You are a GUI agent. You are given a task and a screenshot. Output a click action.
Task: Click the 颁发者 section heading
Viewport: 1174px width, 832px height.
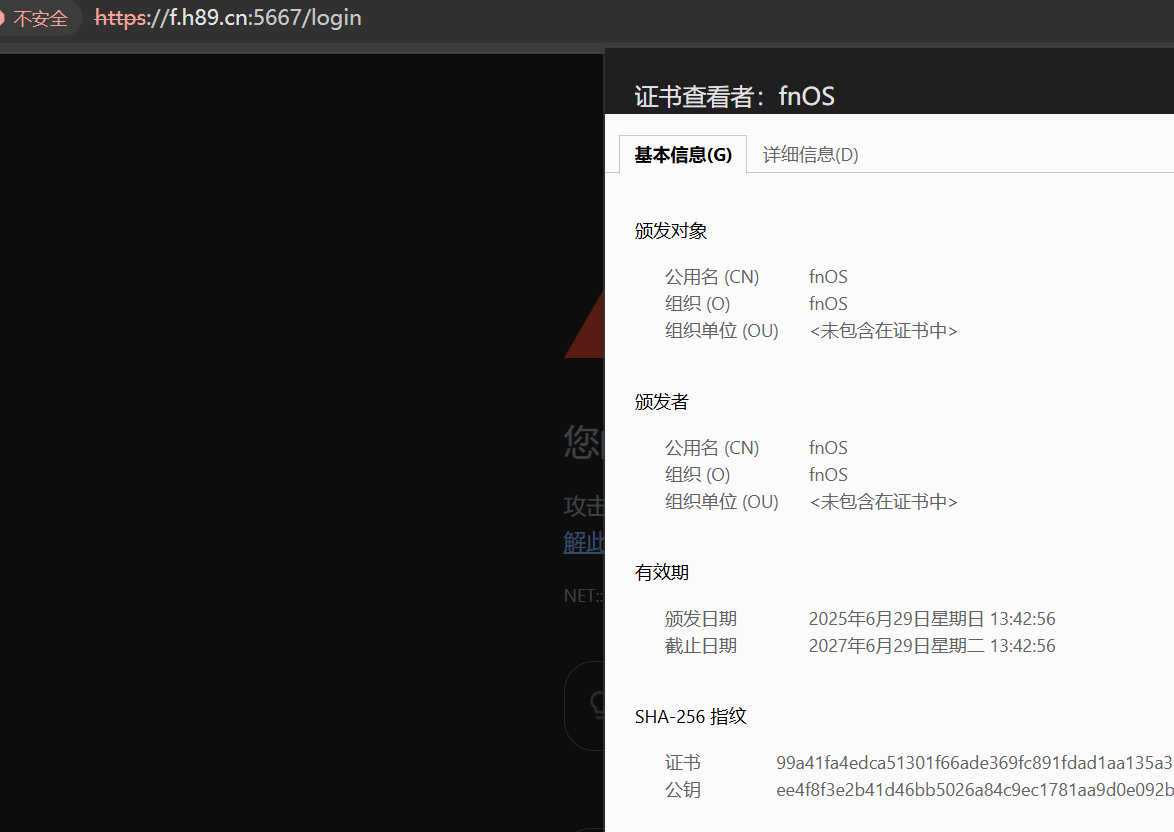[x=661, y=401]
